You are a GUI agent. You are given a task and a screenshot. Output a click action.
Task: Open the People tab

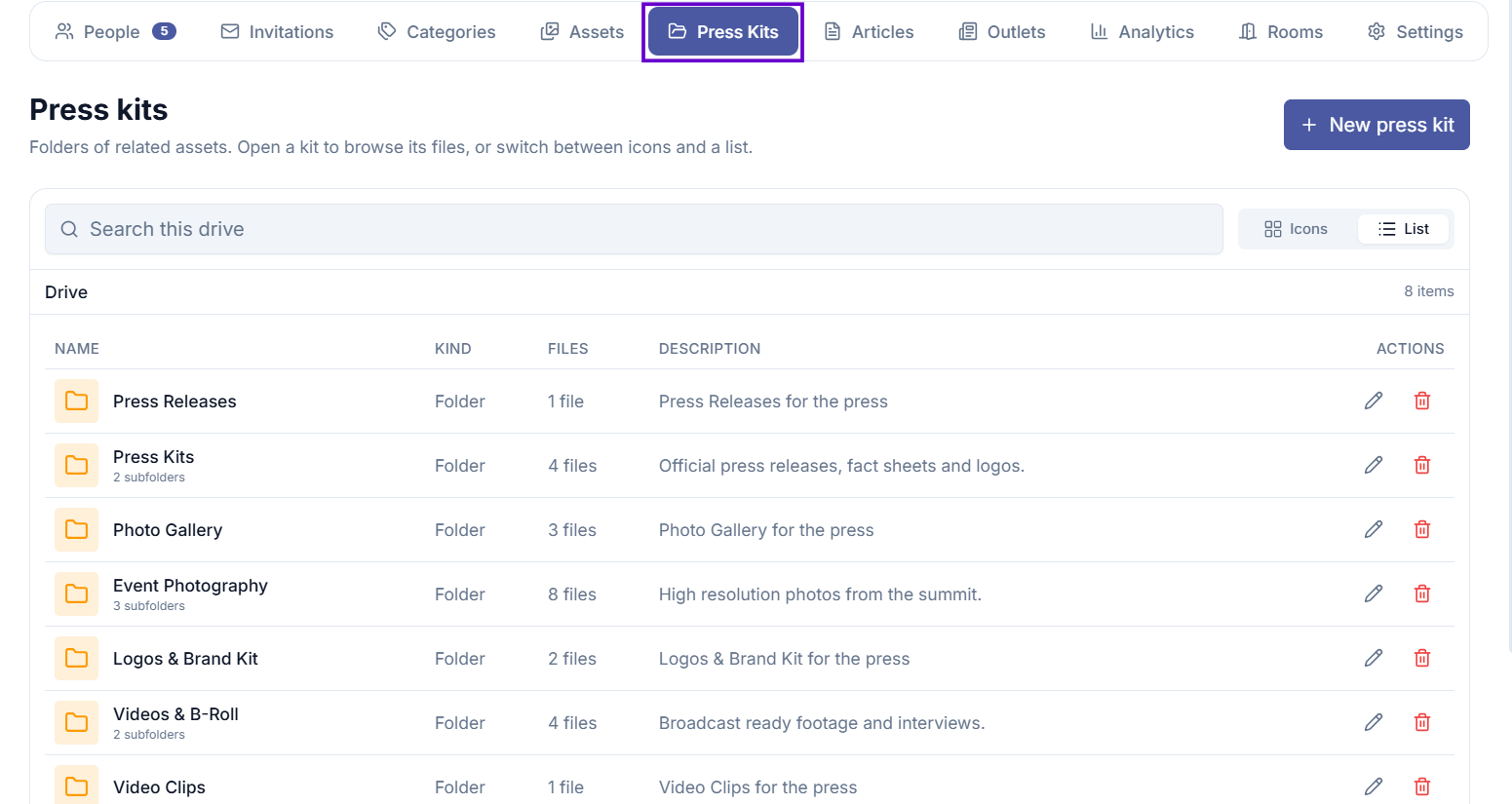coord(115,31)
